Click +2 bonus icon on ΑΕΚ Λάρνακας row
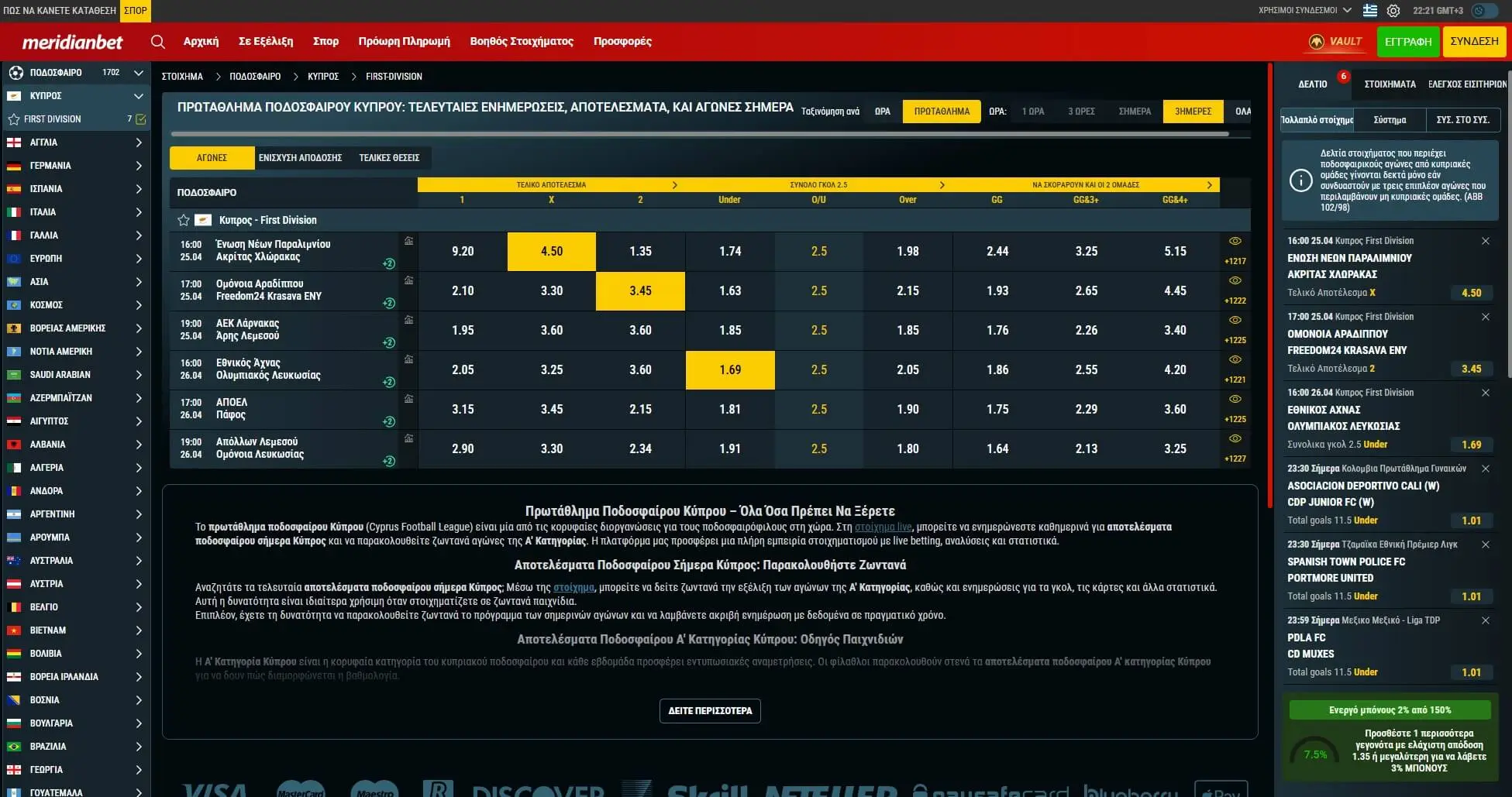This screenshot has width=1512, height=797. pos(389,342)
